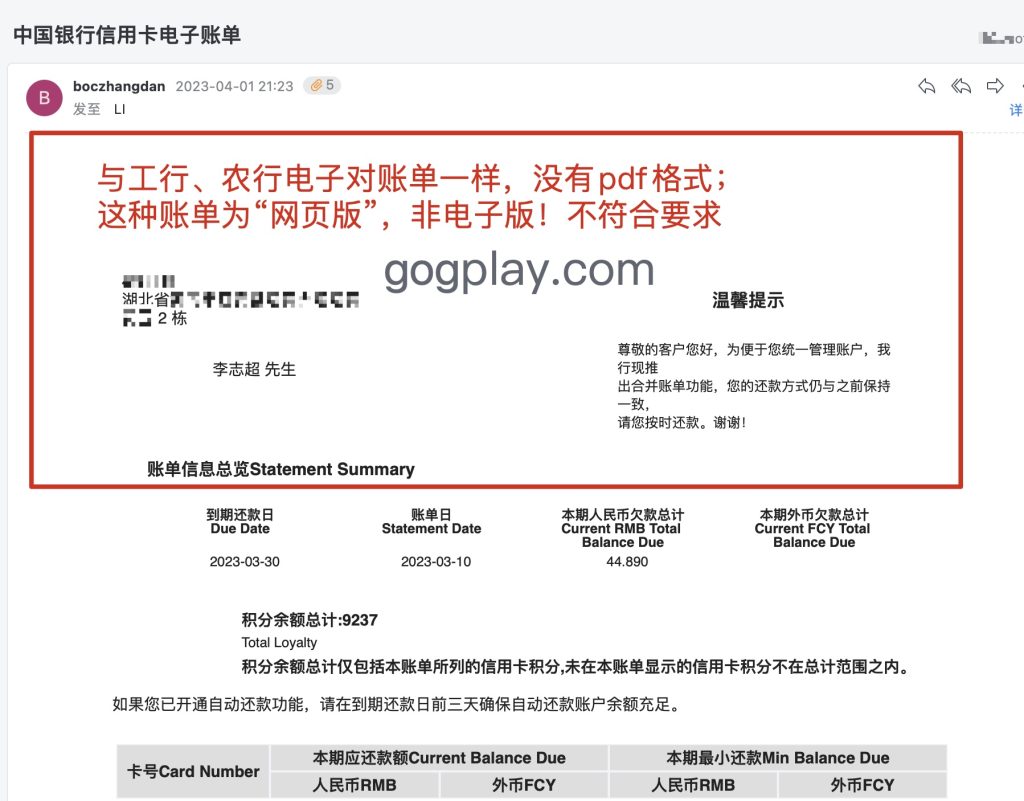Click the 卡号 Card Number table header

(x=193, y=771)
